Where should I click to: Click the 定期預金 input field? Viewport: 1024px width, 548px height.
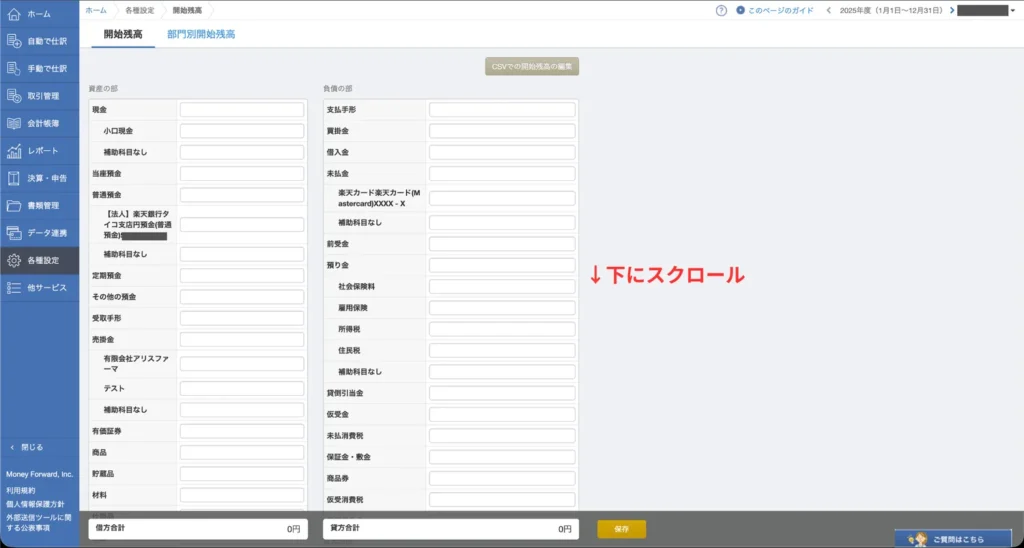242,276
